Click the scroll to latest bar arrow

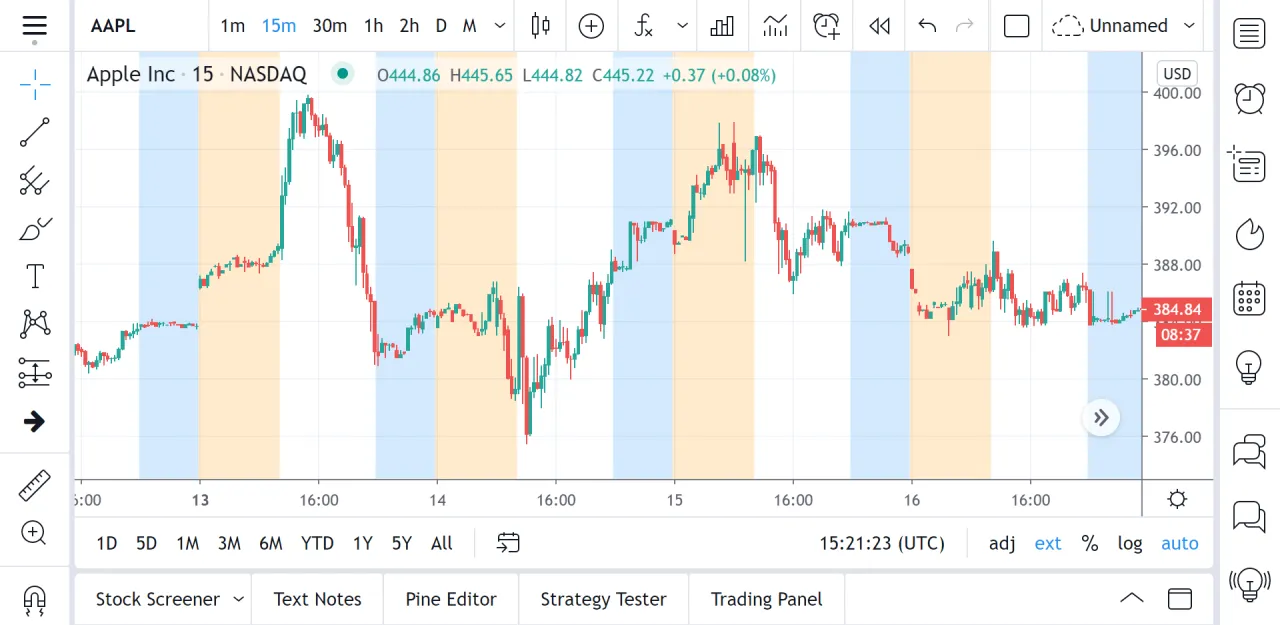[x=1101, y=418]
